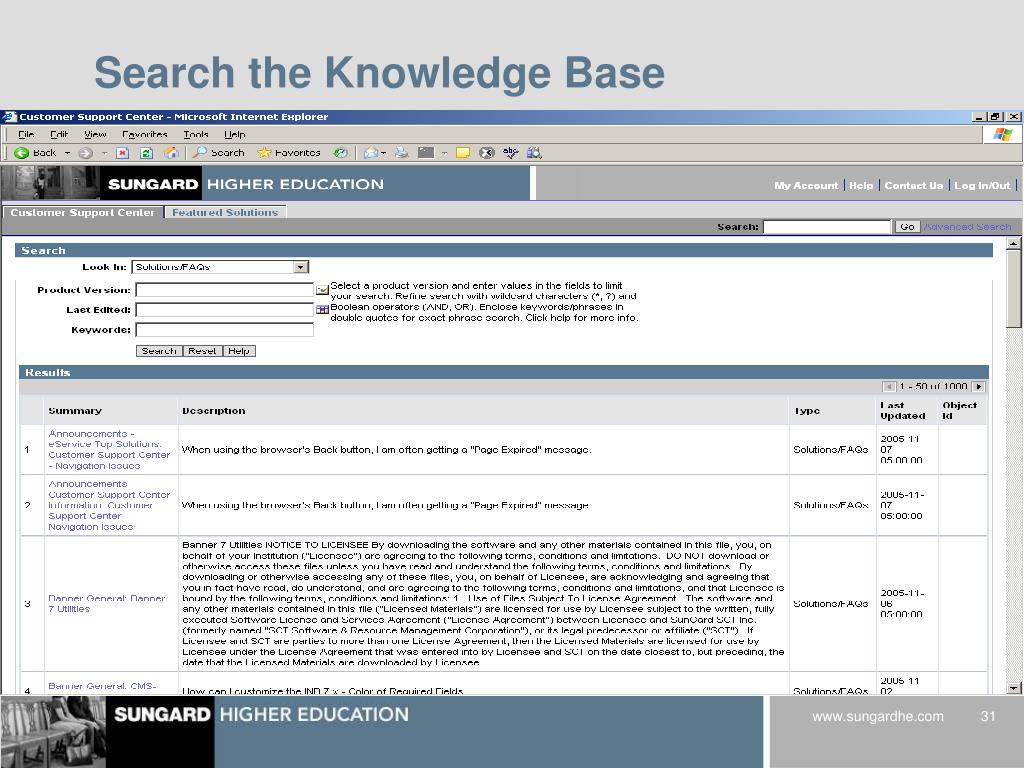Open the Edit menu
1024x768 pixels.
pos(59,135)
